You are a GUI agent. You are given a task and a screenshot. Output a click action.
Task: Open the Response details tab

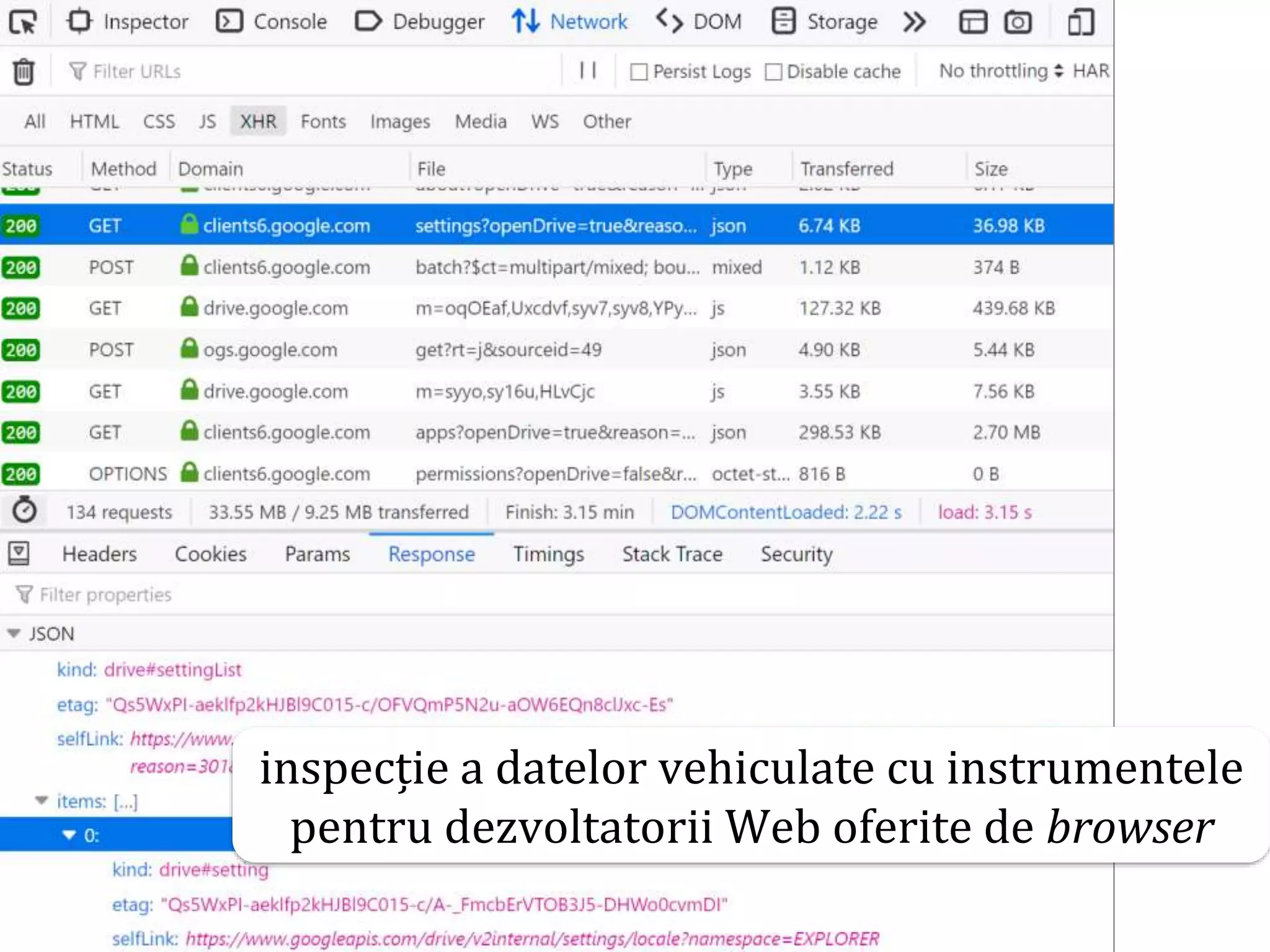point(432,553)
